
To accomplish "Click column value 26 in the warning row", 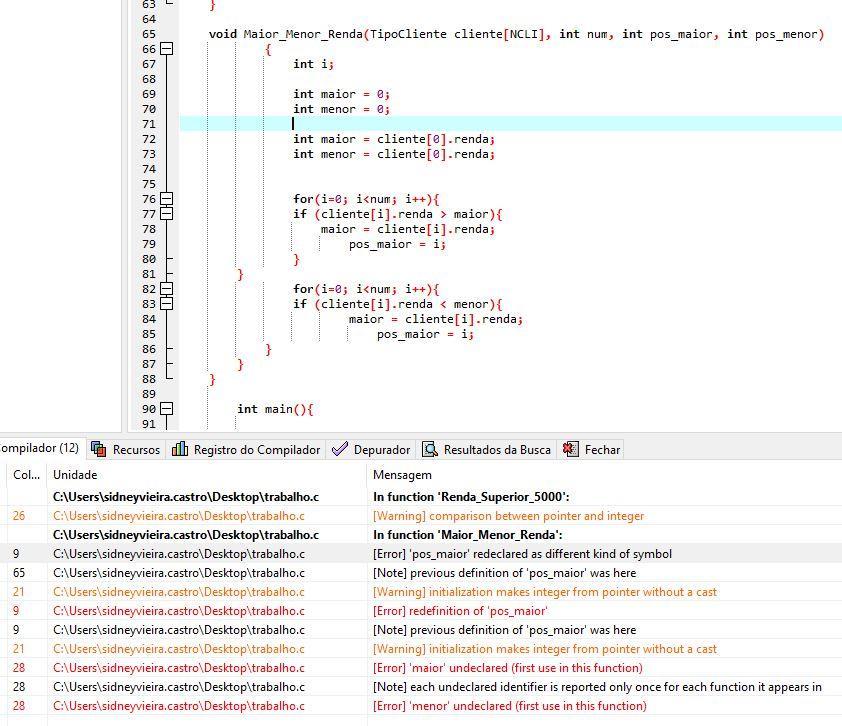I will click(x=19, y=516).
